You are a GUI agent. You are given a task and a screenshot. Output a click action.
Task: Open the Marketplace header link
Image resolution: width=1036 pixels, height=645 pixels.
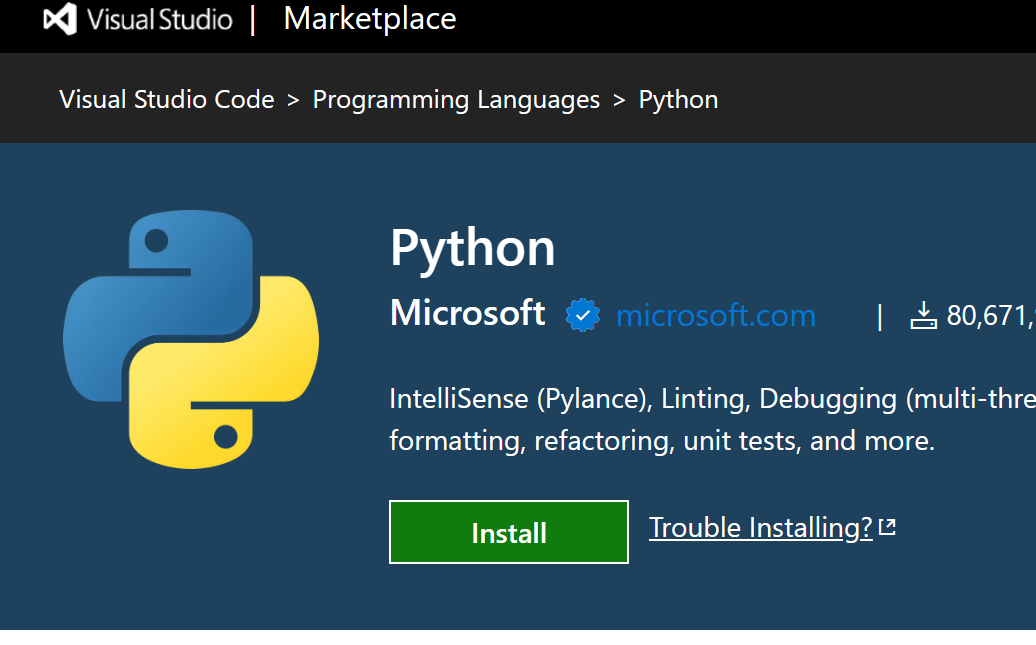click(x=369, y=18)
